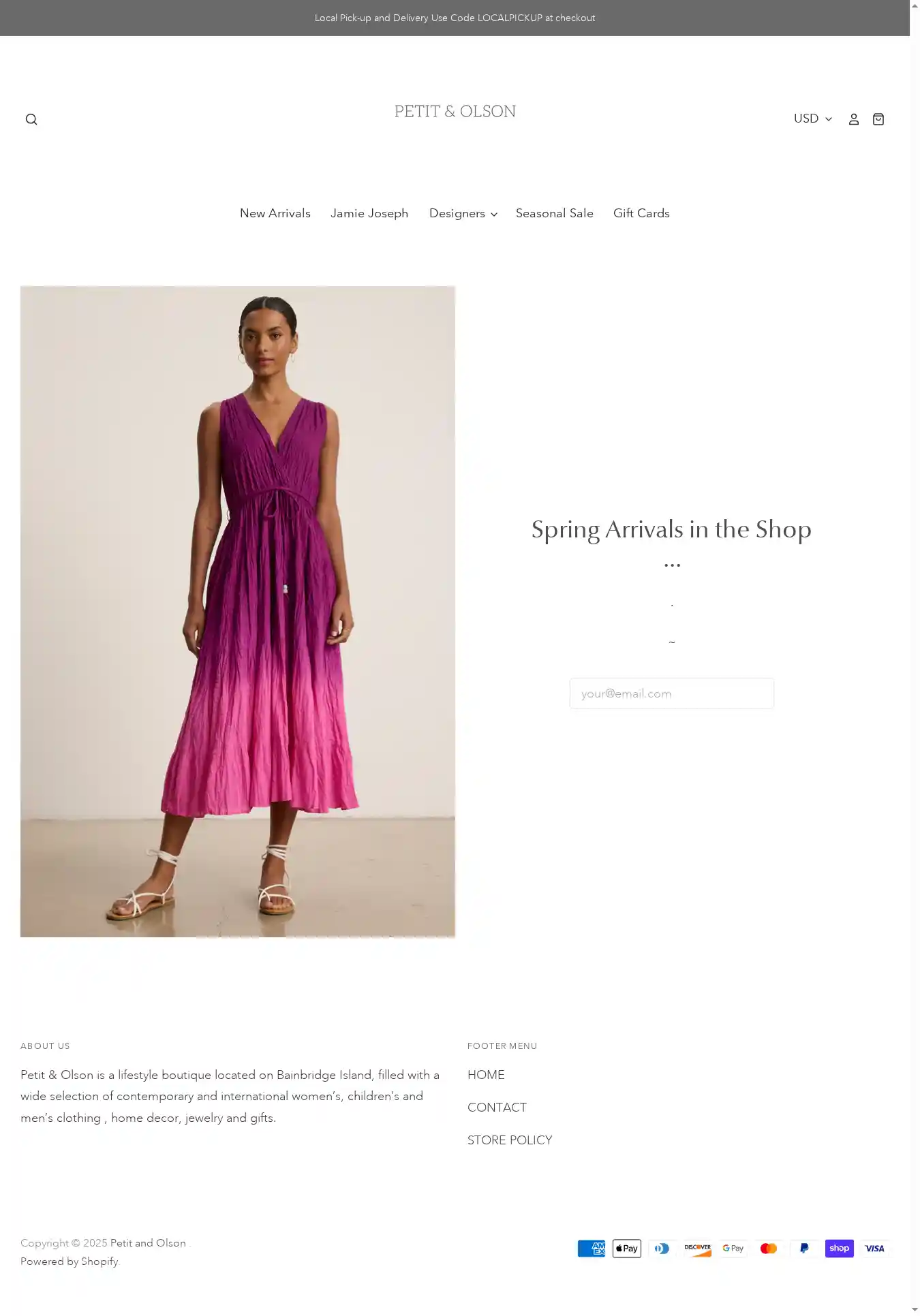Go to the Jamie Joseph menu item
The image size is (920, 1316).
pyautogui.click(x=369, y=213)
